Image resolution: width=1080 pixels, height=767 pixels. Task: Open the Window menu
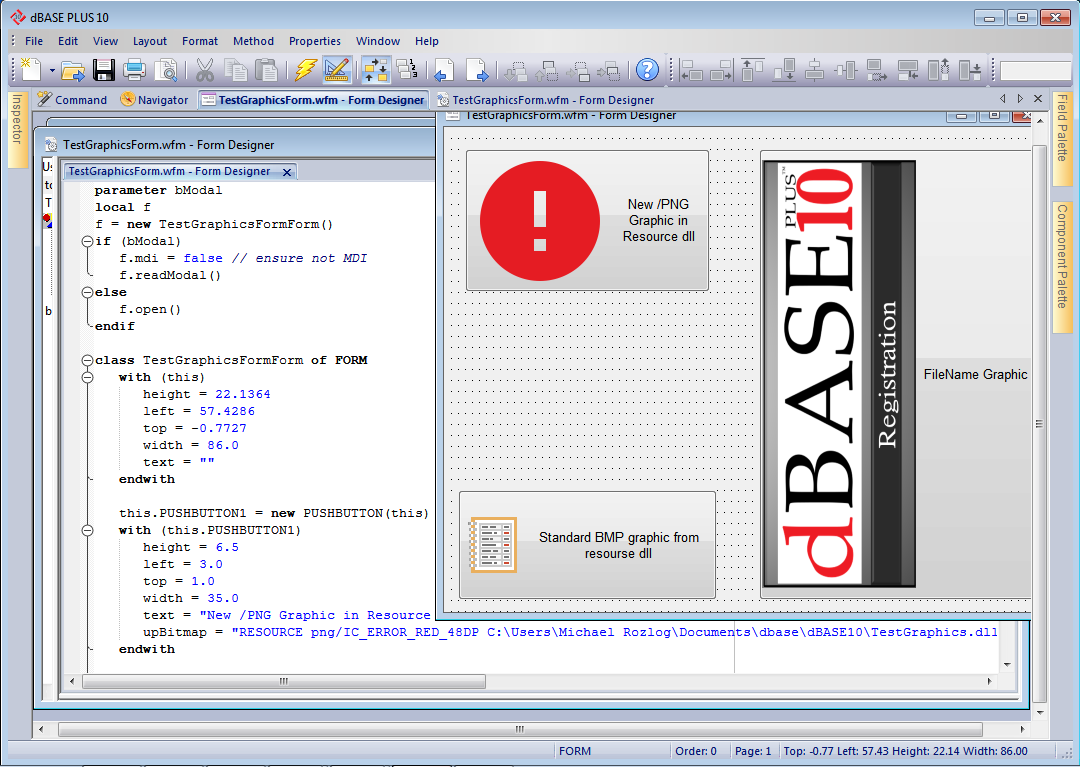click(377, 41)
